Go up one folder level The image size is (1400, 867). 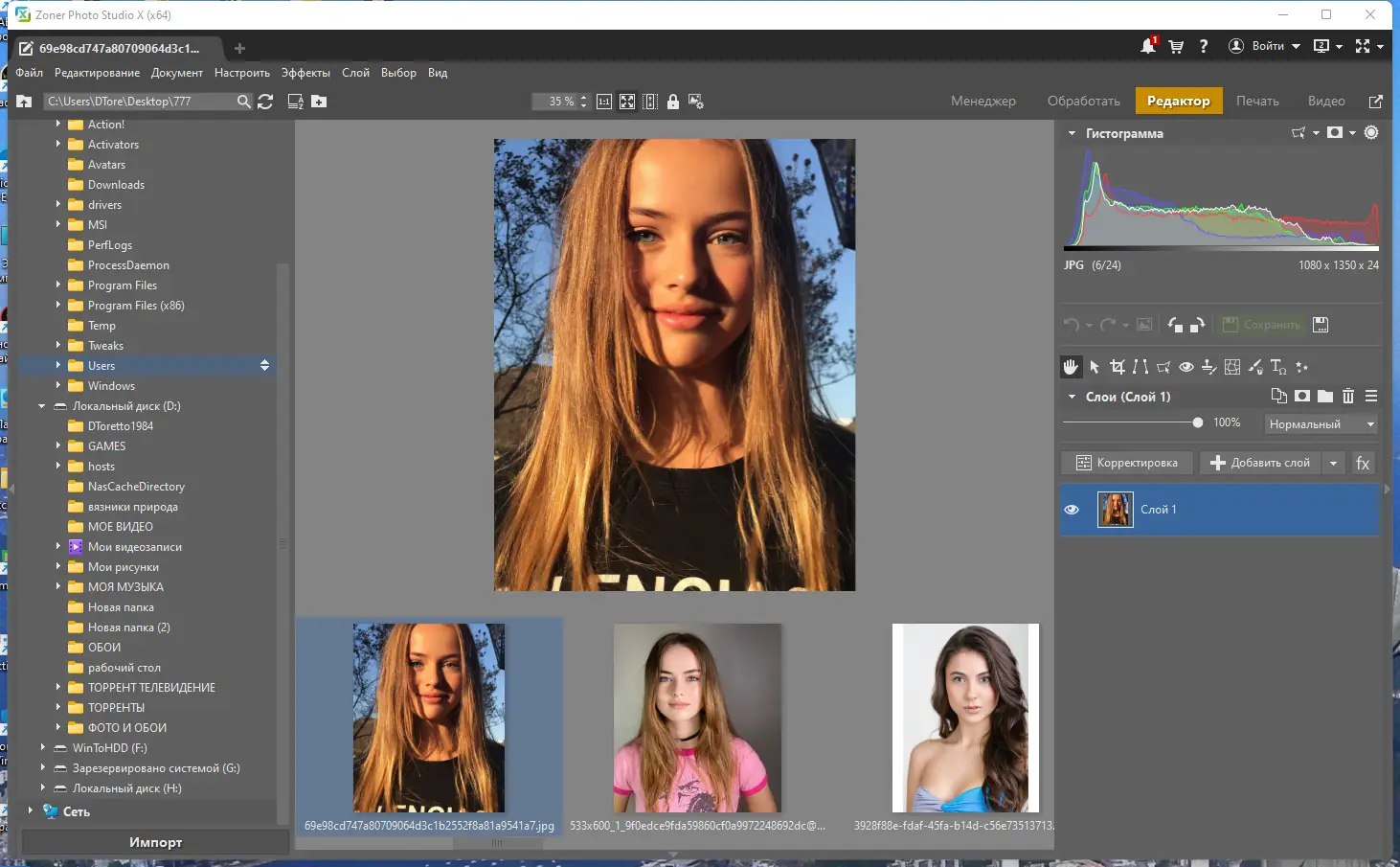25,102
